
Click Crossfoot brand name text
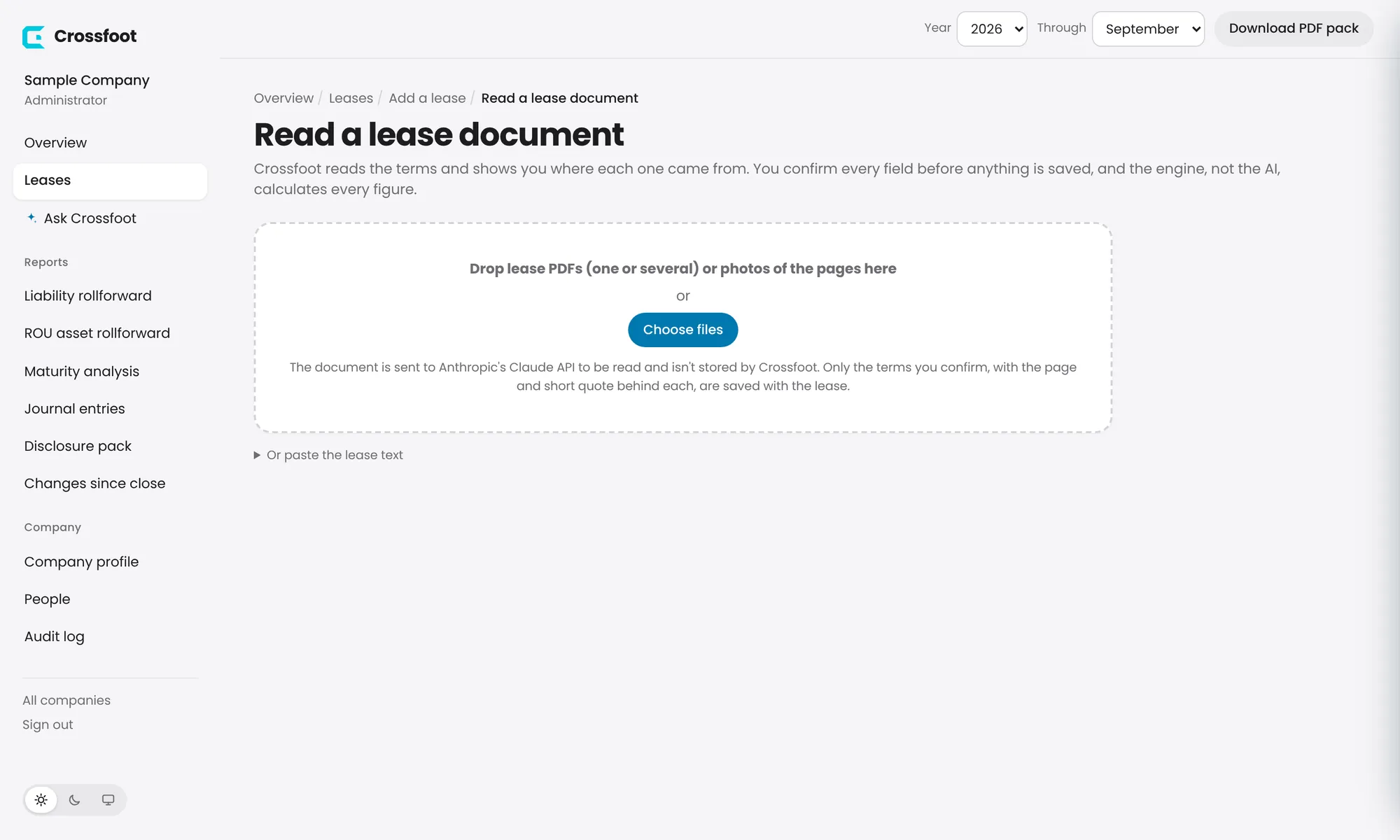[95, 36]
